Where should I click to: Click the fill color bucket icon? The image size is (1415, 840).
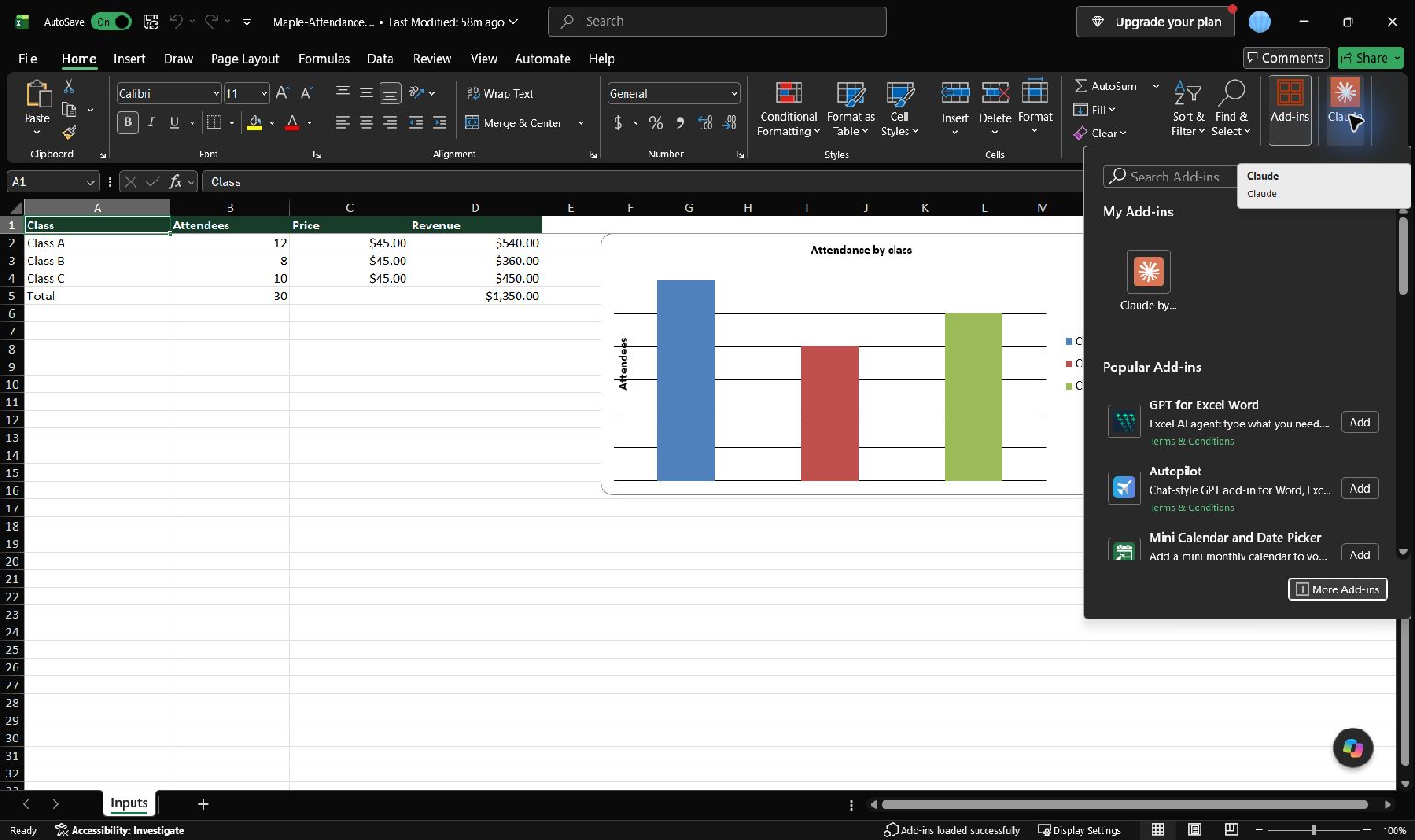point(255,122)
